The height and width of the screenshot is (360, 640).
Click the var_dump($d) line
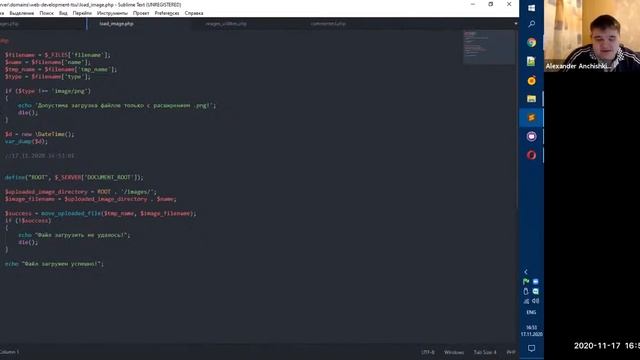(x=26, y=141)
